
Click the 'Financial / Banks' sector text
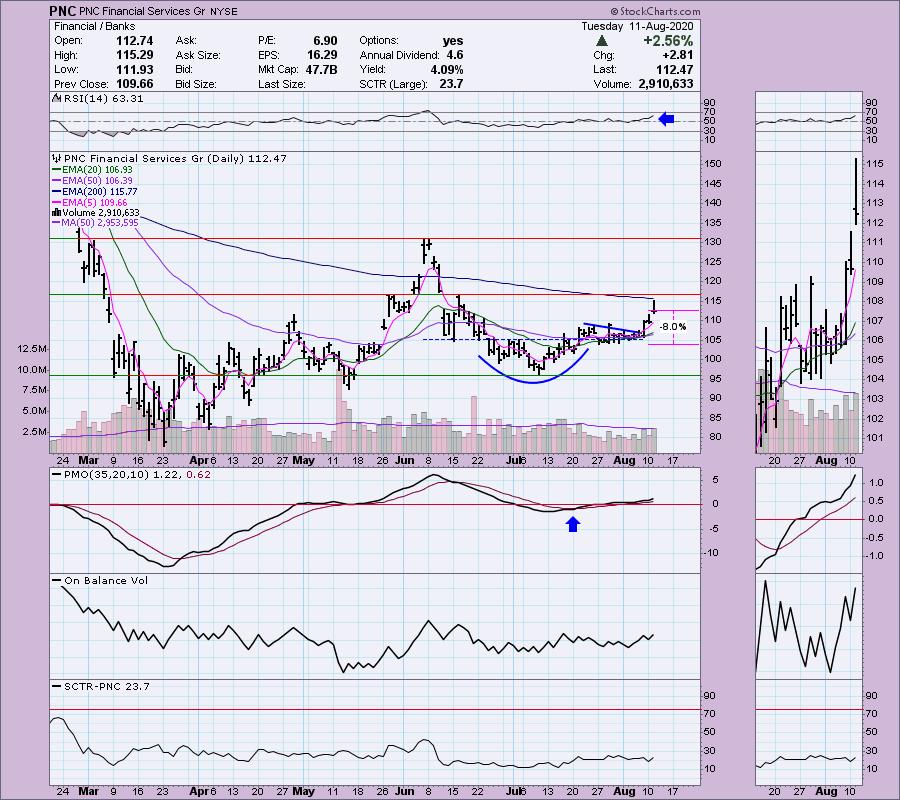point(95,26)
